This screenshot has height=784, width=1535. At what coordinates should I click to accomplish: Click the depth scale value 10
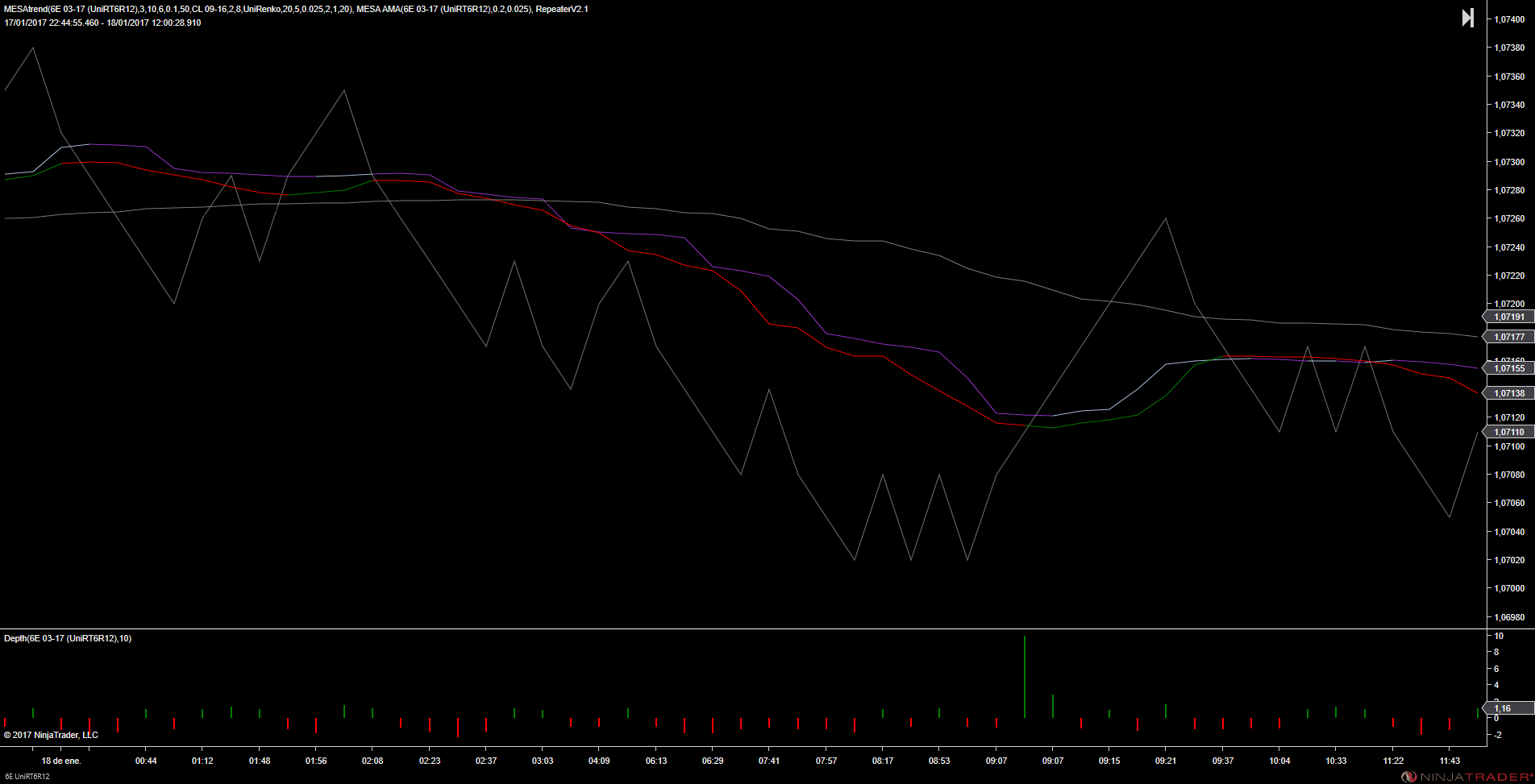(x=1499, y=636)
